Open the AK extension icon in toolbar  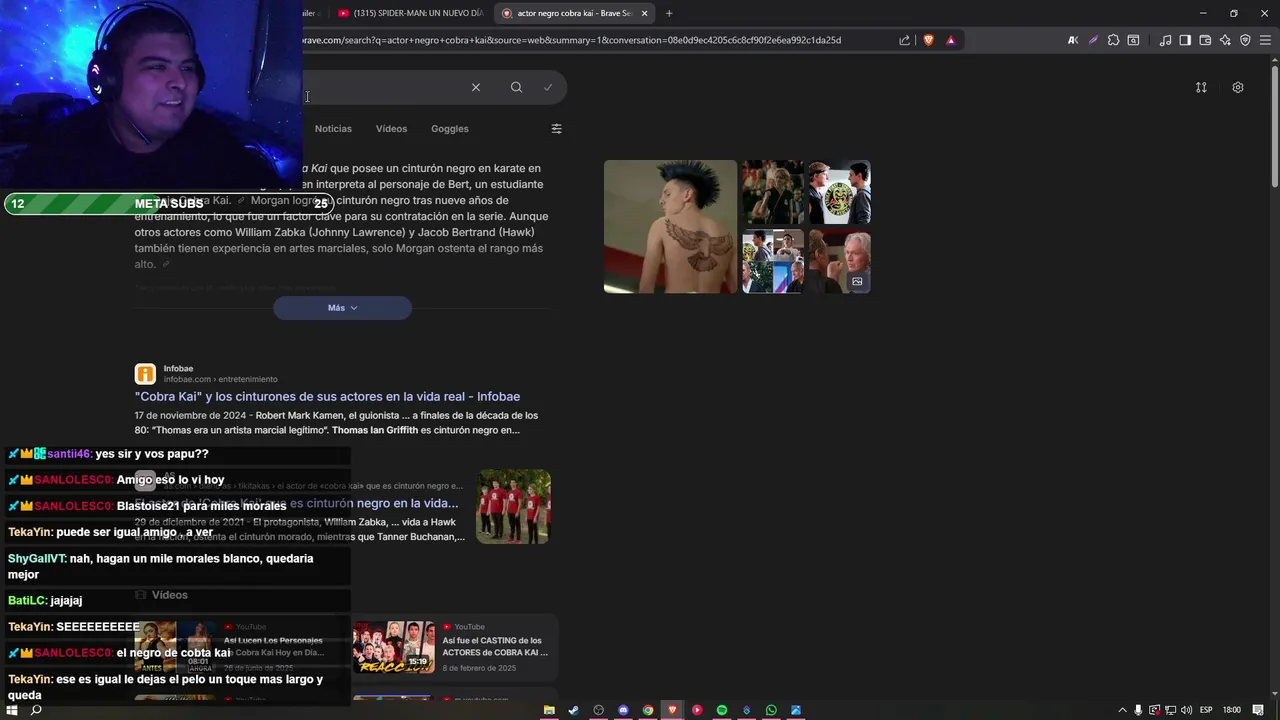[x=1073, y=40]
